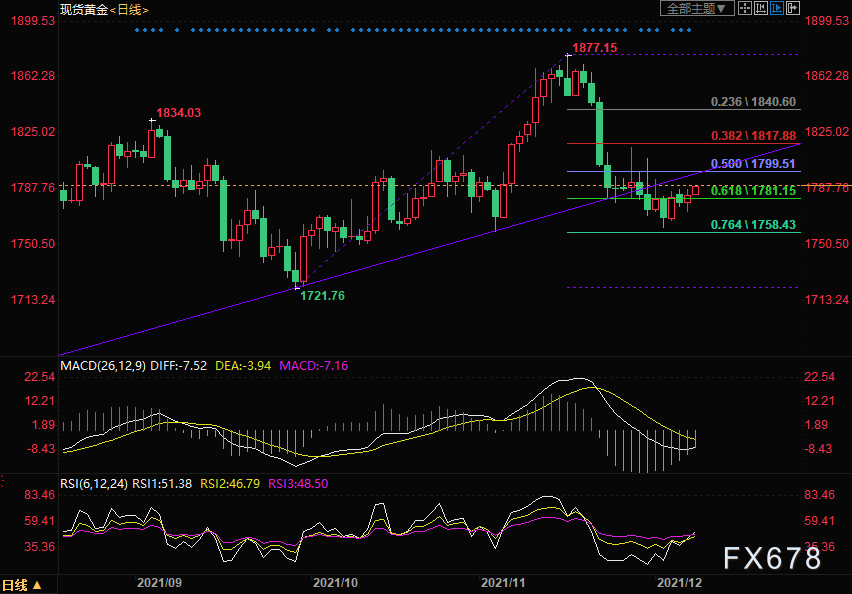Click the DIFF:-7.52 value
Screen dimensions: 852x594
click(178, 366)
